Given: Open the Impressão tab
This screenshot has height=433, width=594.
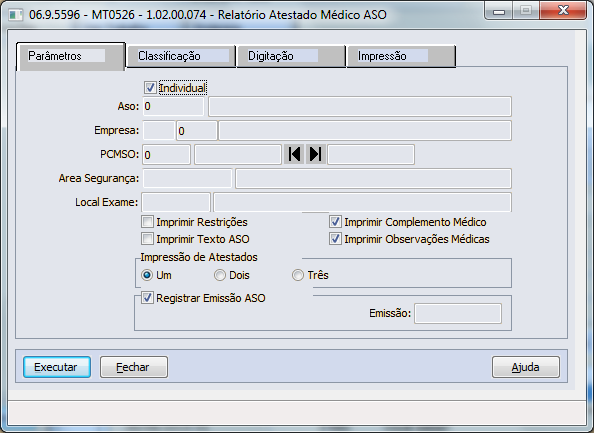Looking at the screenshot, I should click(x=401, y=56).
